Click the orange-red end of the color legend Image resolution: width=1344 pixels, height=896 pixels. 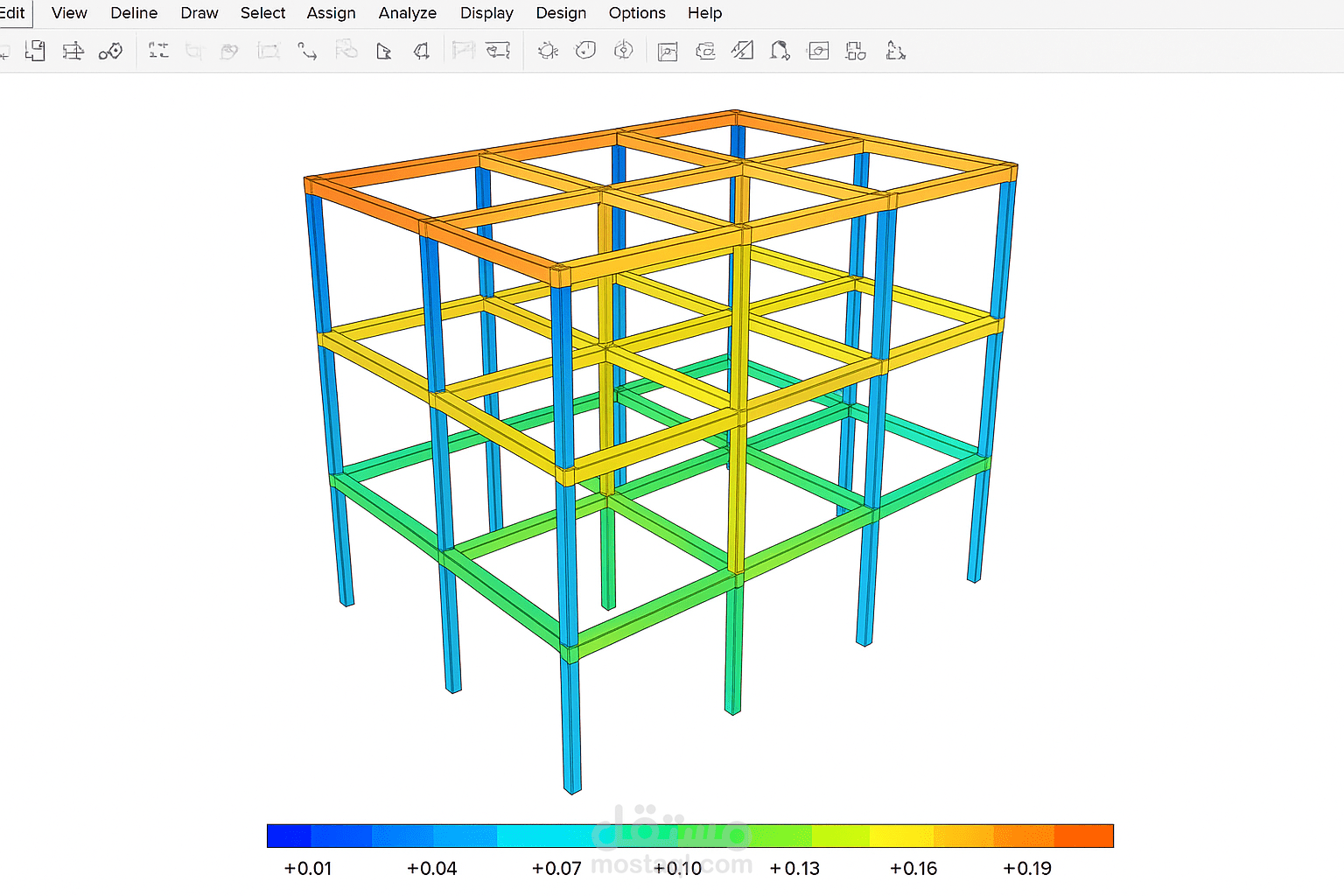click(1083, 836)
